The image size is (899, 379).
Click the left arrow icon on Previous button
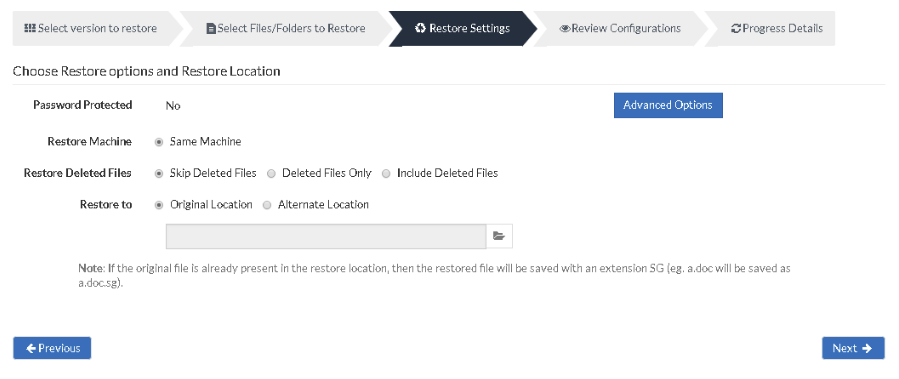click(x=31, y=348)
